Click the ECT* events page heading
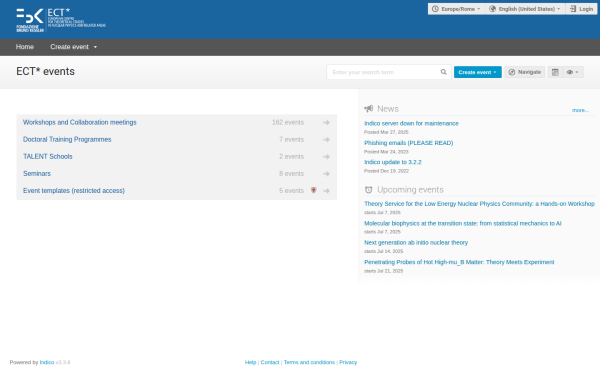 click(46, 72)
